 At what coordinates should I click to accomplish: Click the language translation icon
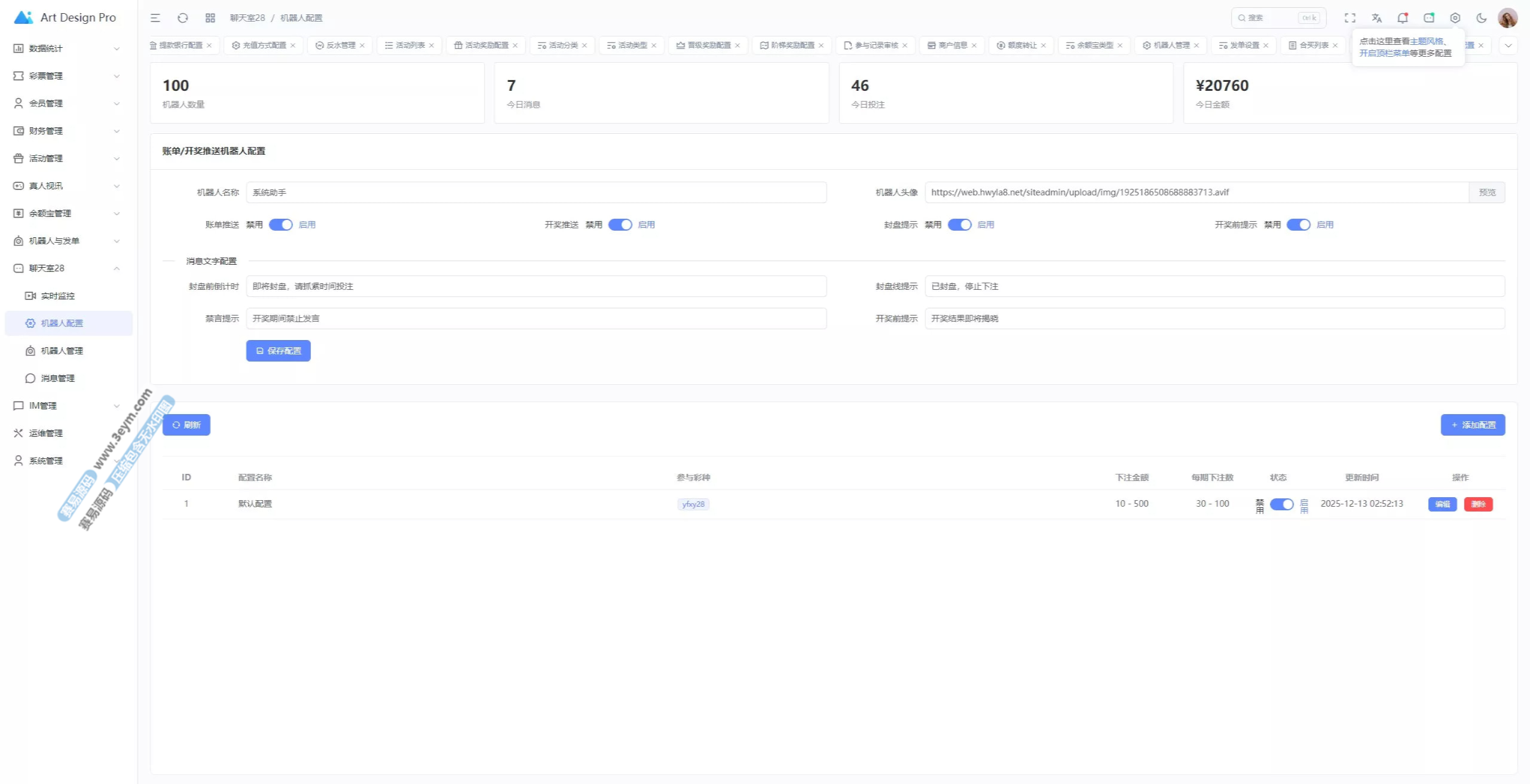coord(1376,18)
